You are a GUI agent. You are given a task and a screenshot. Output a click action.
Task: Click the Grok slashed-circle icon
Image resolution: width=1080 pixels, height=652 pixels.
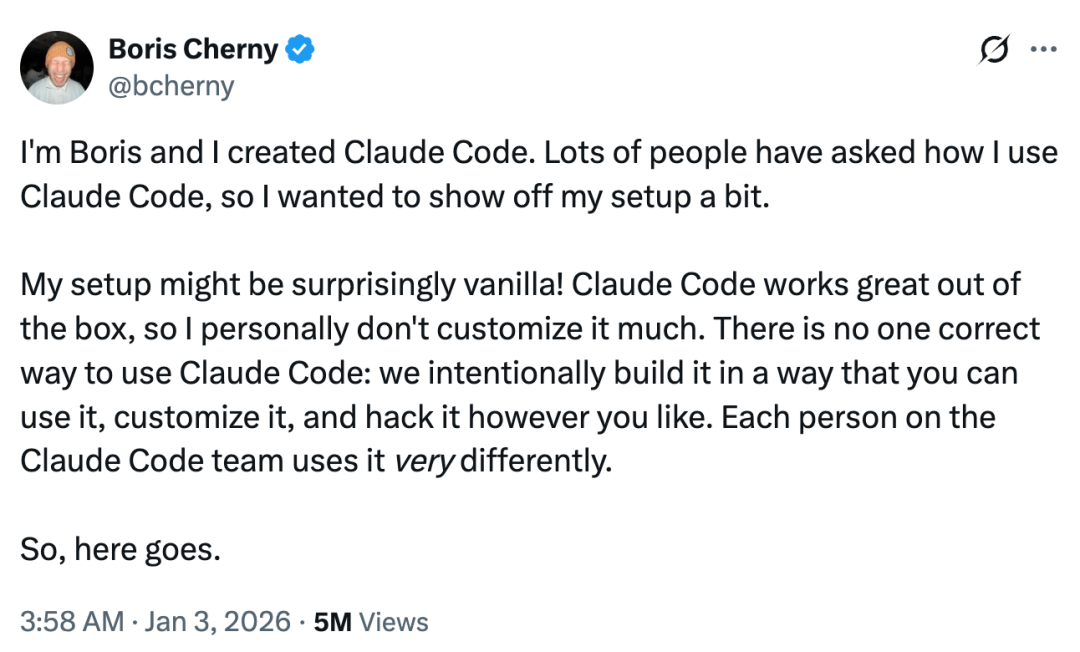(x=993, y=49)
